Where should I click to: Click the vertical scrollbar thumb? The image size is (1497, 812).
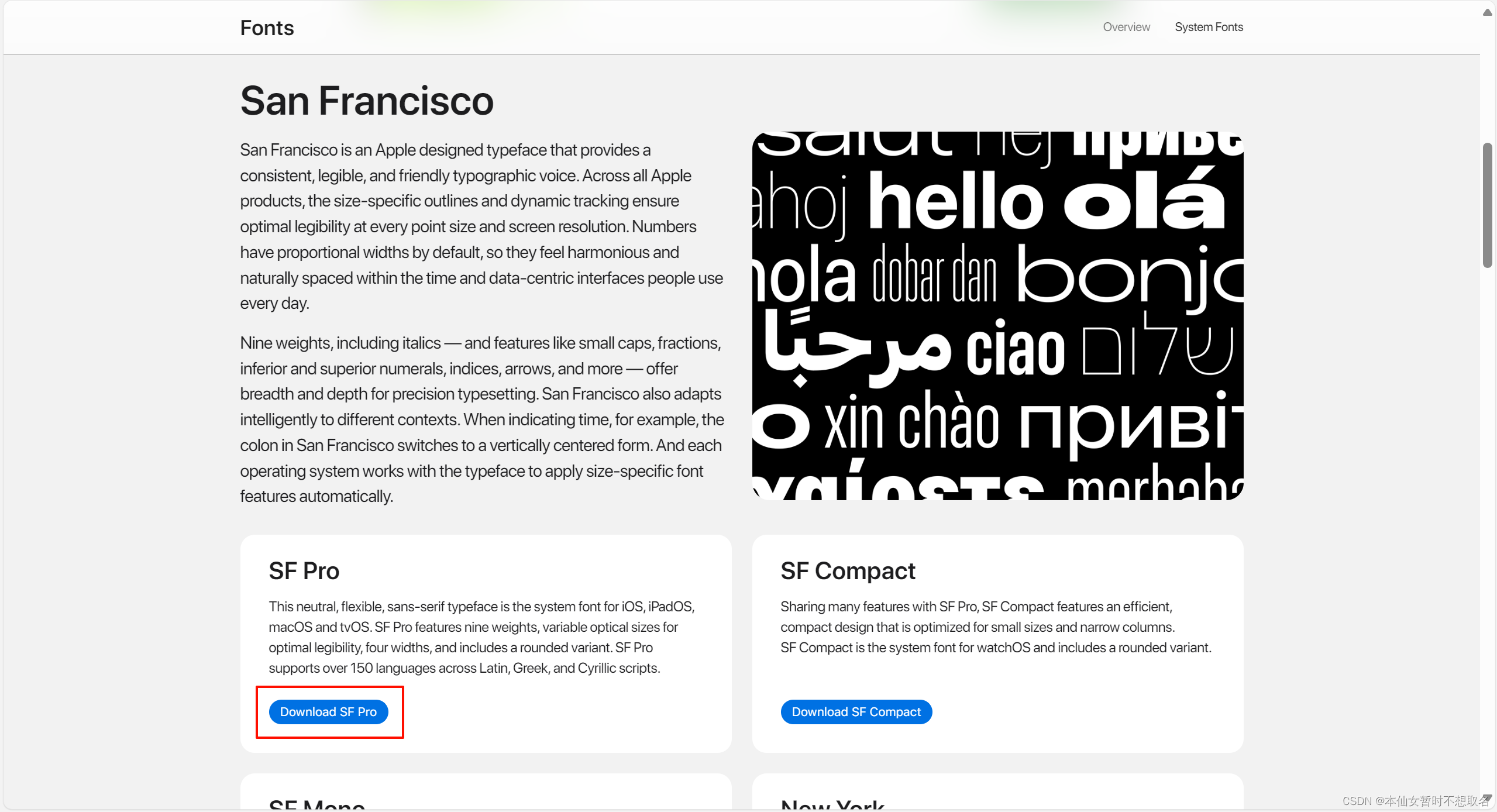[1487, 205]
